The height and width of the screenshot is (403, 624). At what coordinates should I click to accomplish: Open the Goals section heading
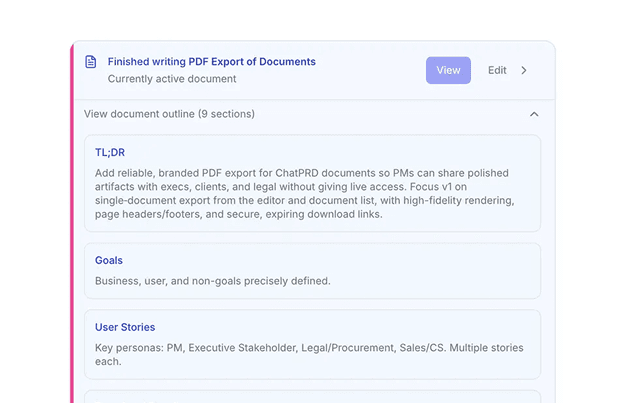109,260
